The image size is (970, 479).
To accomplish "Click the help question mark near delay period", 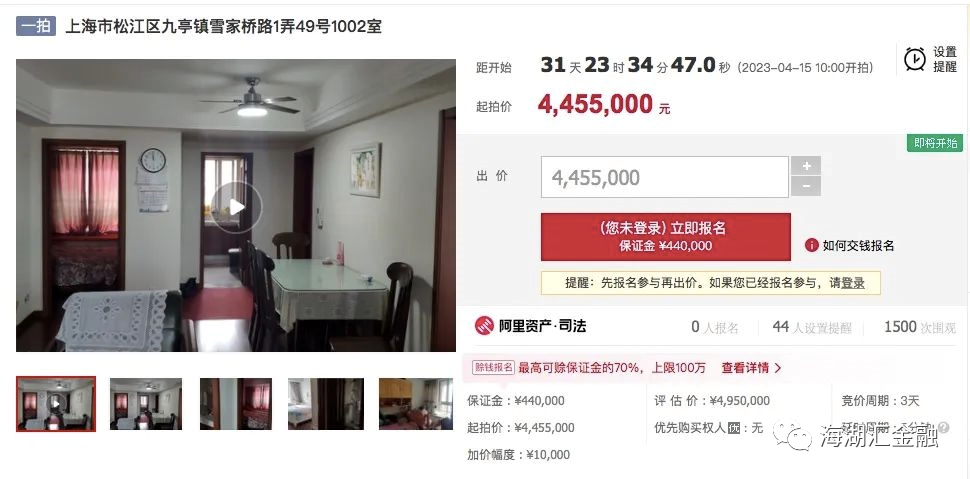I will [x=943, y=427].
